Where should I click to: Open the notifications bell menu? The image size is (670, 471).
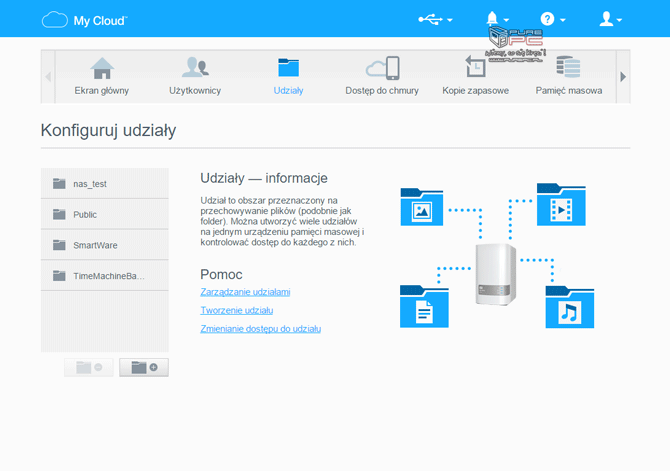pyautogui.click(x=497, y=19)
